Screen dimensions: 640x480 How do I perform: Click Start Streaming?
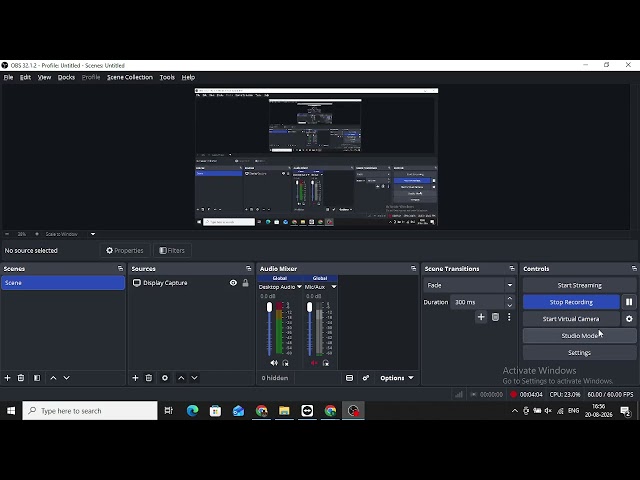[579, 285]
